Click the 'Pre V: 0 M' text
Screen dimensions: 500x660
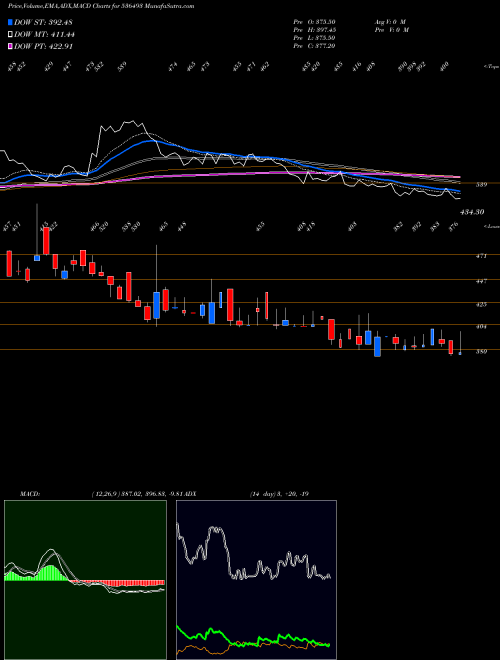tap(391, 30)
